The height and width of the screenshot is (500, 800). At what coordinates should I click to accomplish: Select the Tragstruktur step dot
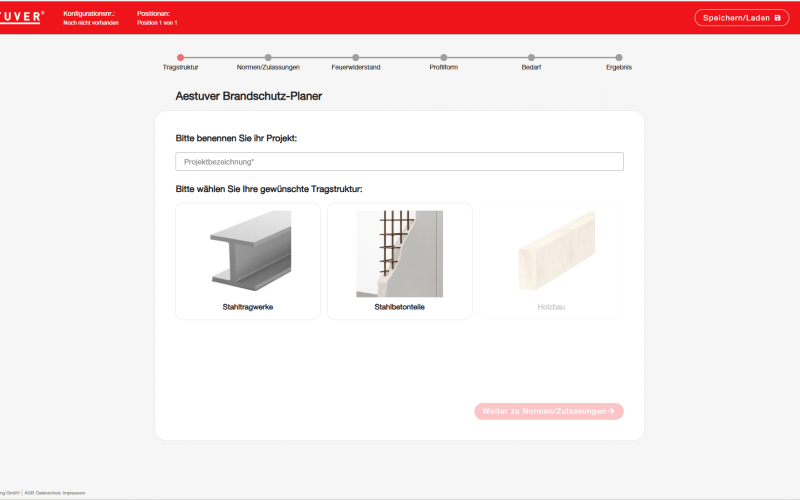[x=180, y=58]
